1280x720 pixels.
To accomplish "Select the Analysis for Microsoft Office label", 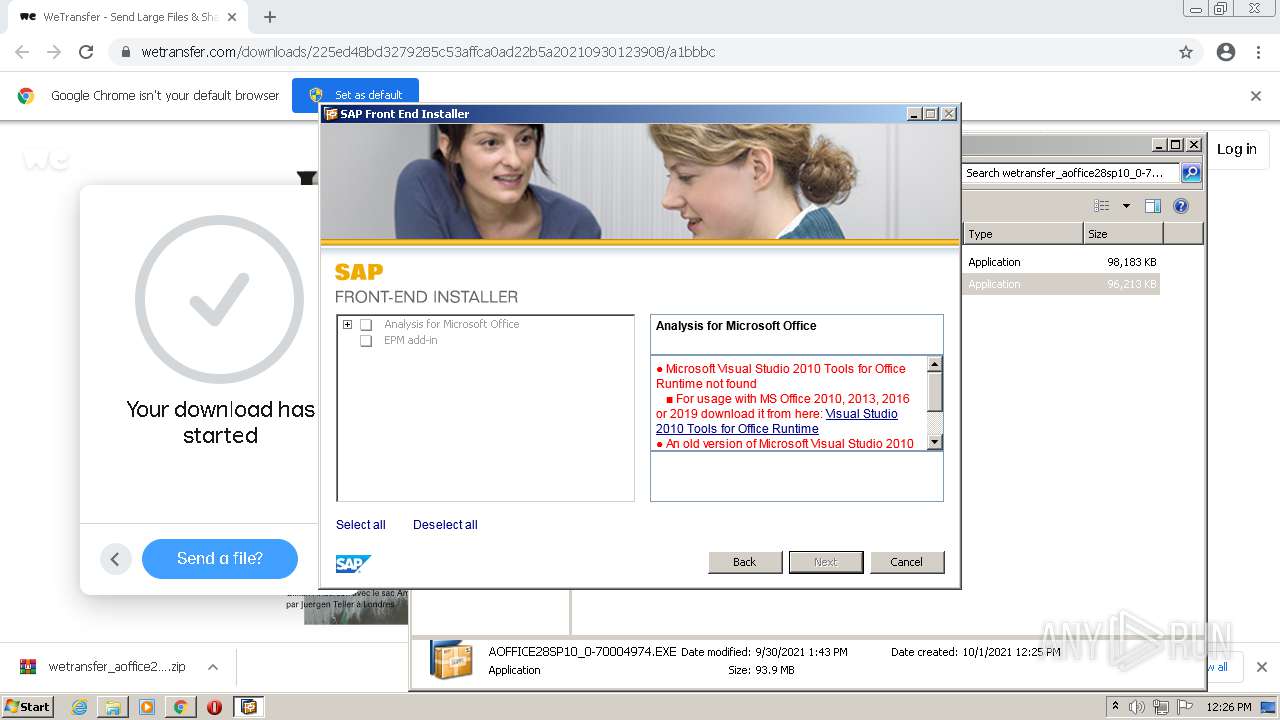I will (x=452, y=324).
